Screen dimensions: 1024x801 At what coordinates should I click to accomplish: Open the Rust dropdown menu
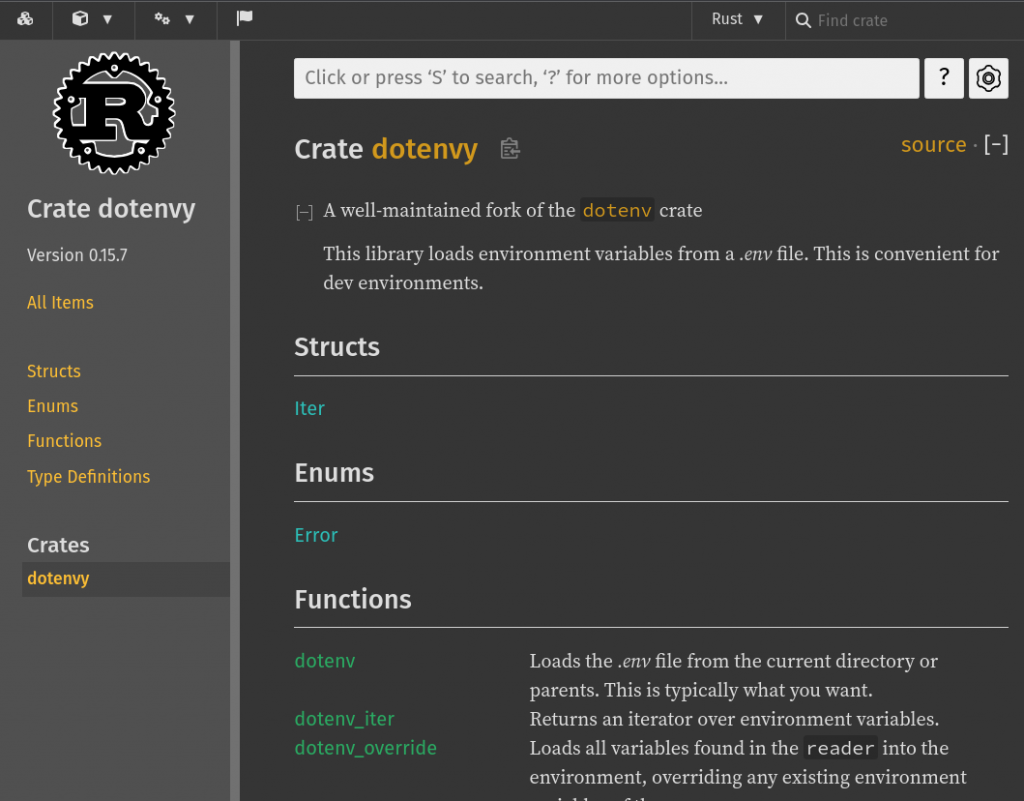tap(737, 19)
